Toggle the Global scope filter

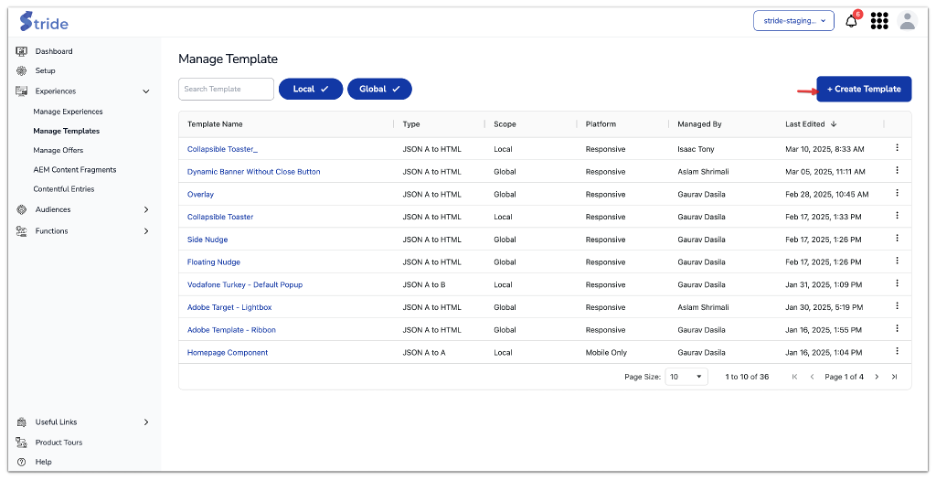point(380,89)
